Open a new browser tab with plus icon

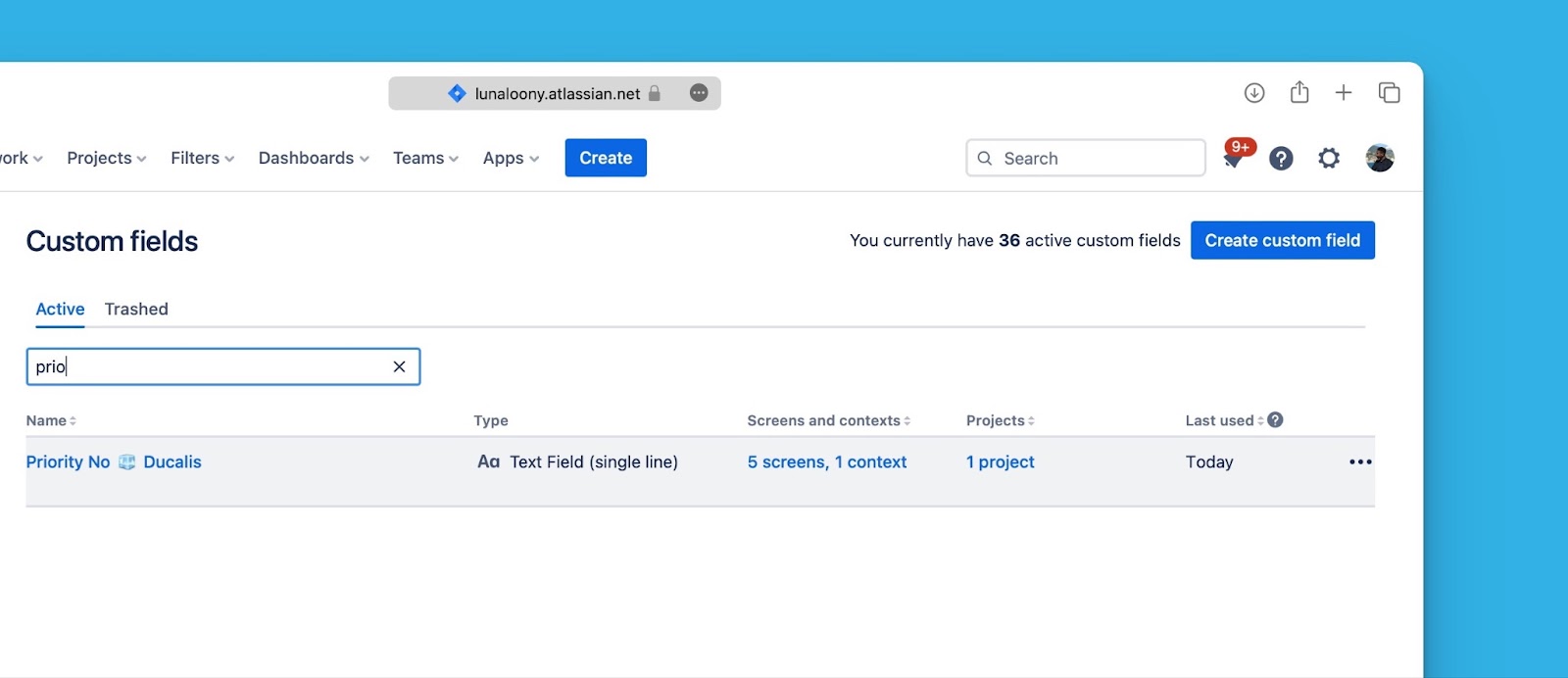(1344, 93)
